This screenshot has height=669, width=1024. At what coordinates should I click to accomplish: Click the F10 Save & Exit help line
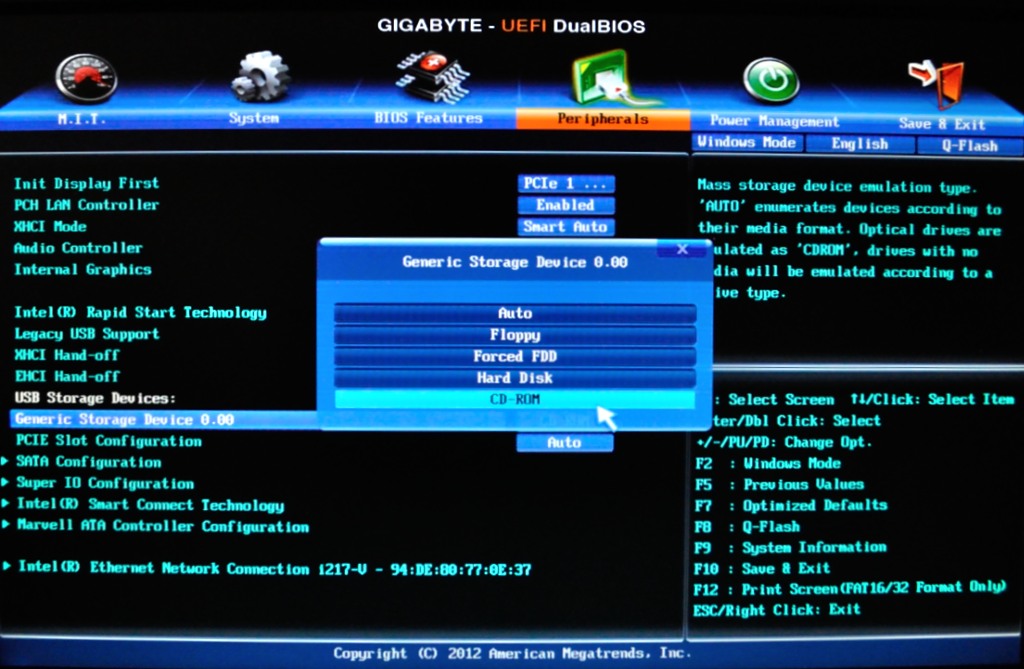click(762, 568)
